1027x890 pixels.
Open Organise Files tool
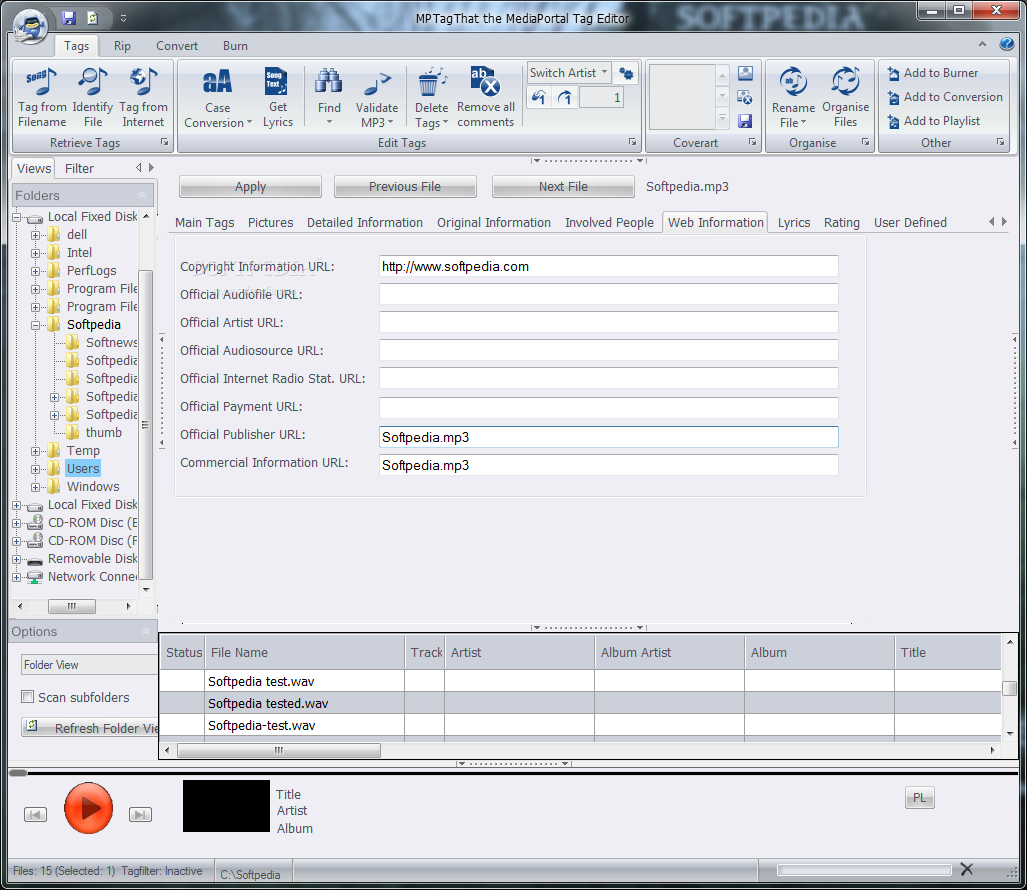tap(845, 97)
